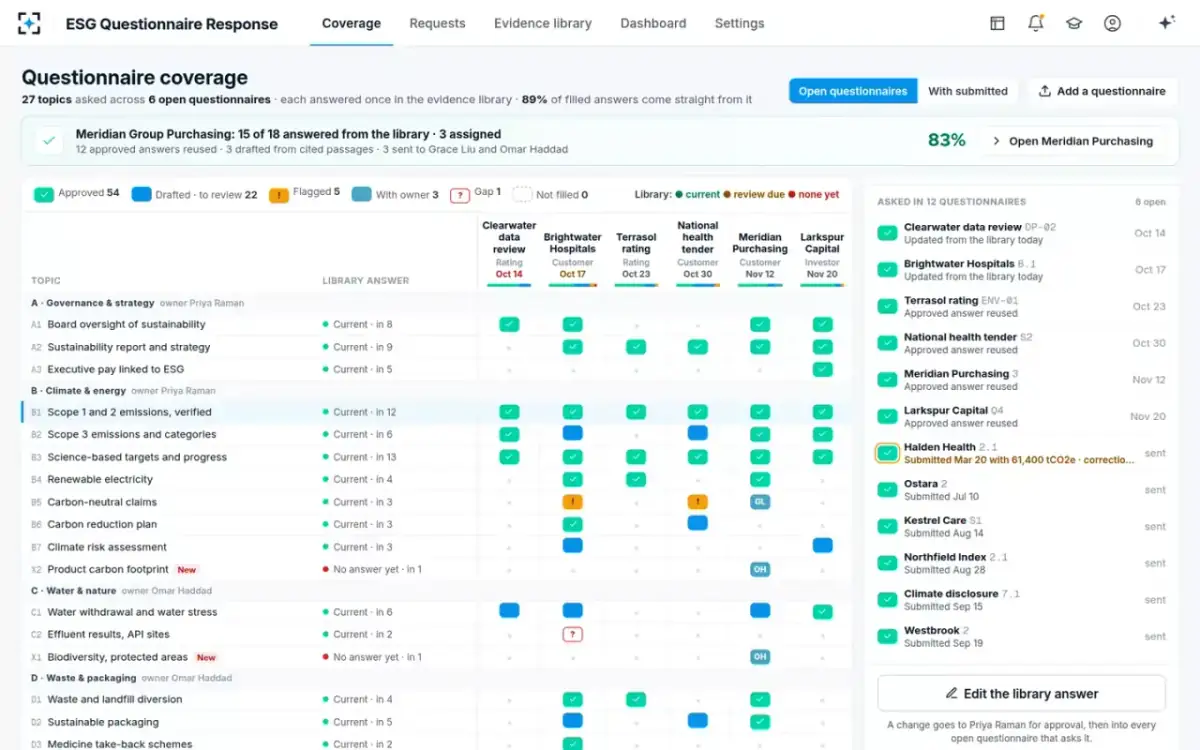Toggle the Flagged 5 legend filter
Screen dimensions: 1200x750
[305, 195]
